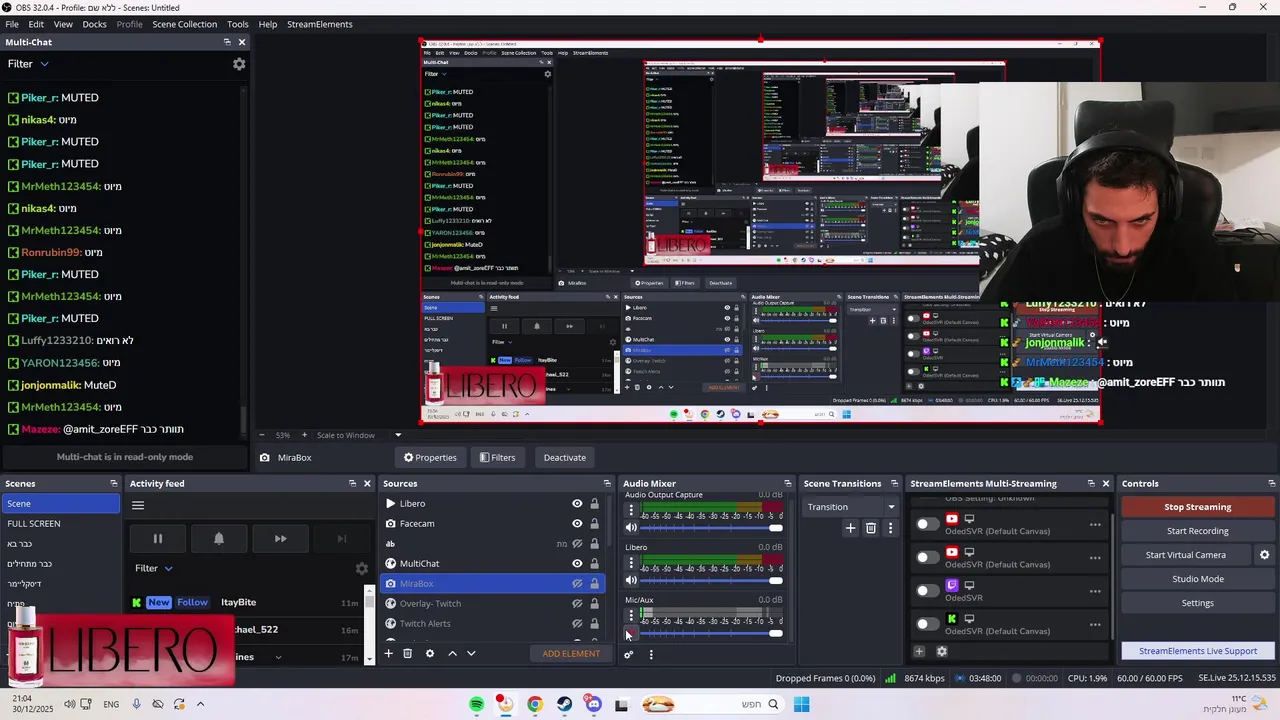Enable the Kick OdedSVR stream toggle
Viewport: 1280px width, 720px height.
coord(928,624)
